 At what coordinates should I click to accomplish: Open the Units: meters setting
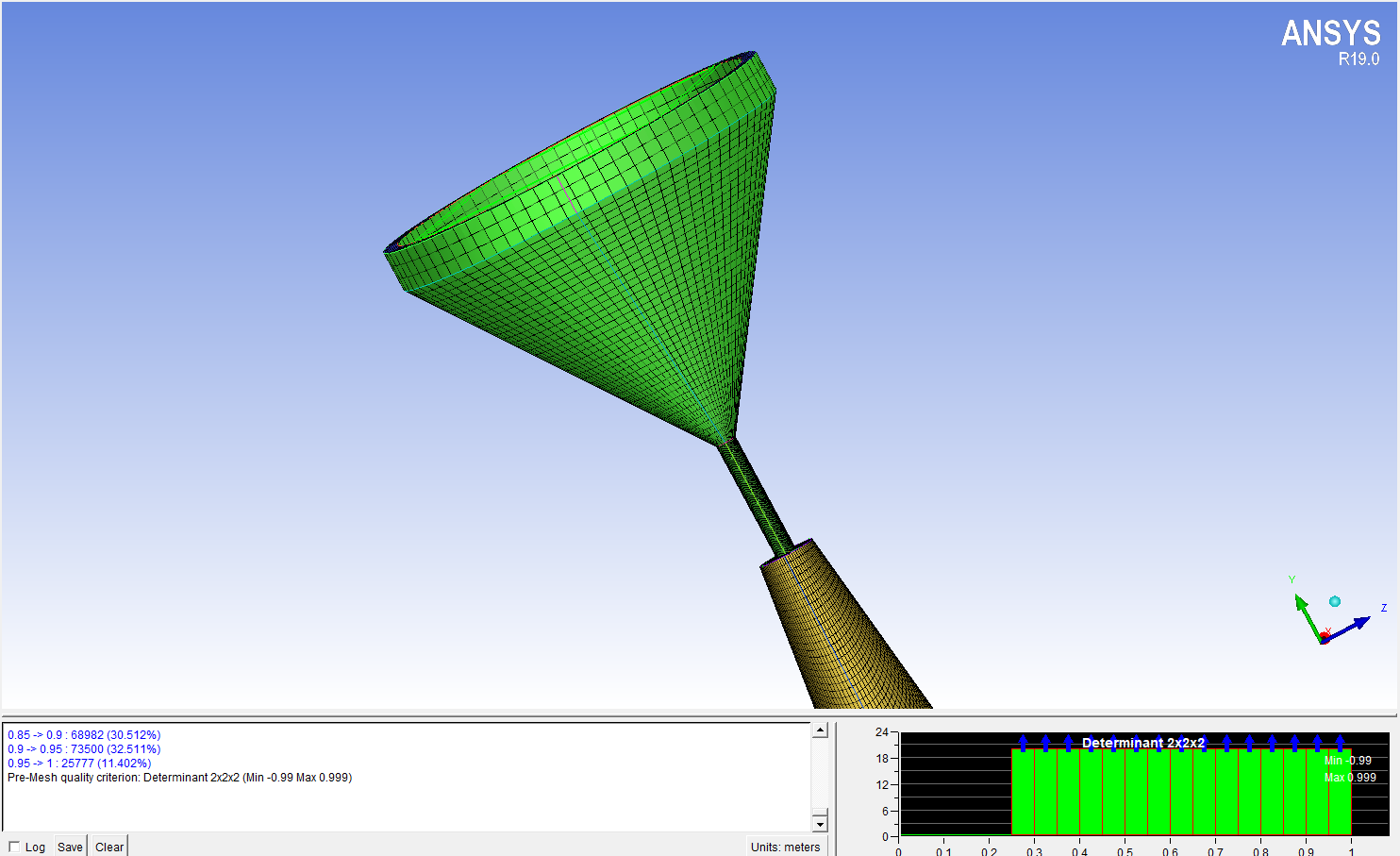point(785,847)
